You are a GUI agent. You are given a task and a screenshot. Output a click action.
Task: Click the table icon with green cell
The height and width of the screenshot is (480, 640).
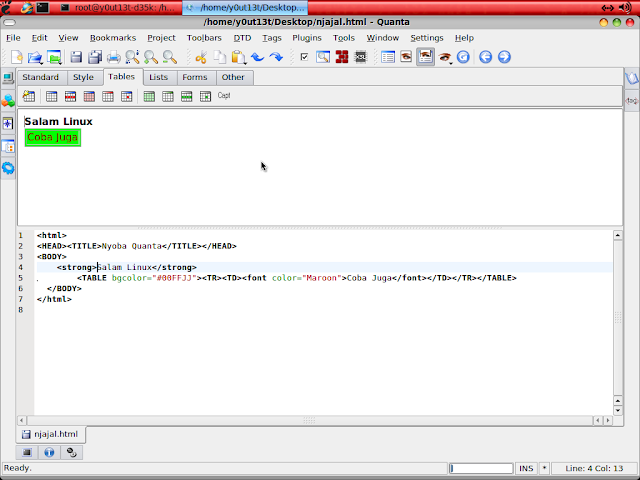pyautogui.click(x=205, y=96)
